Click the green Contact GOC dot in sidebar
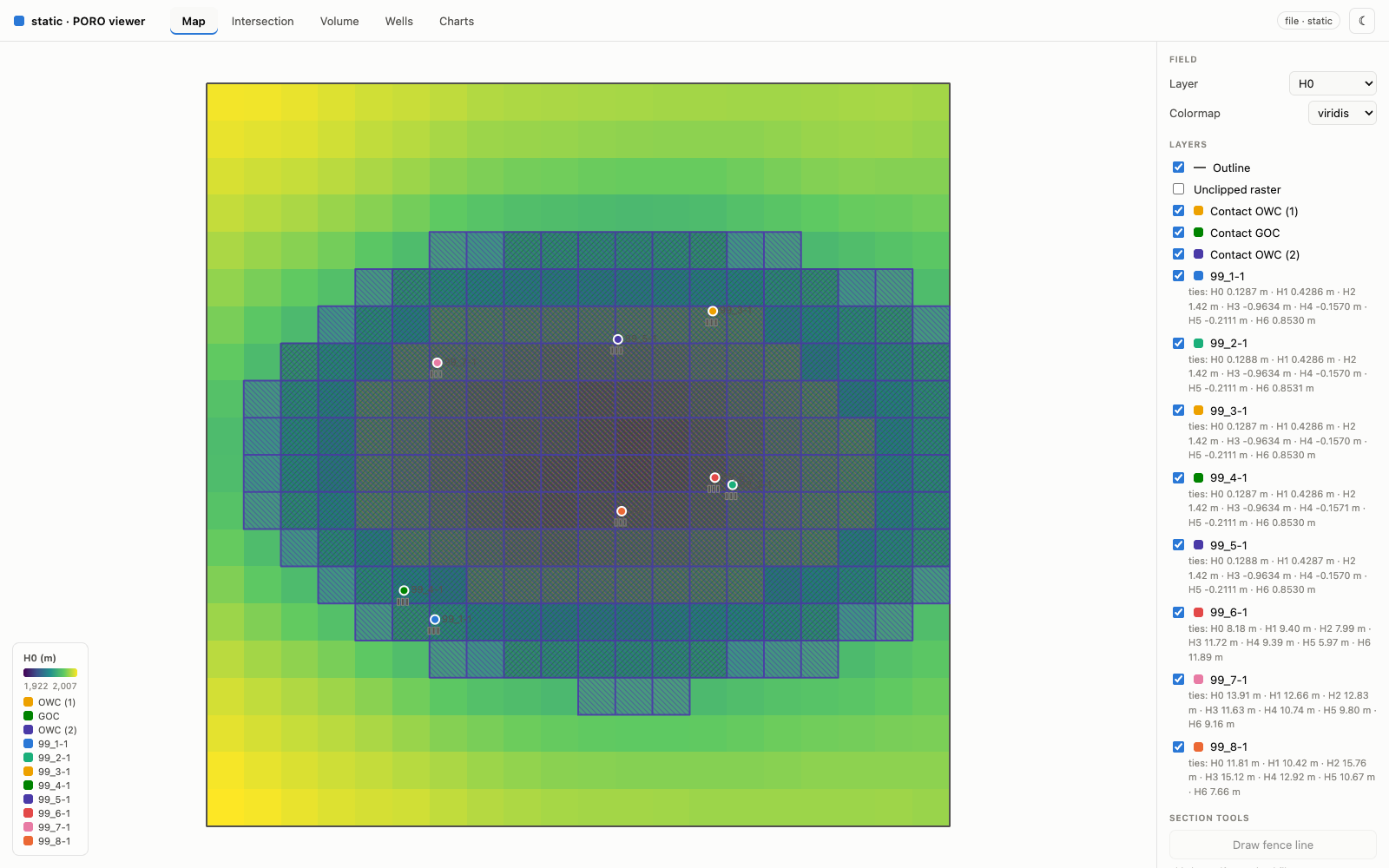The image size is (1389, 868). 1198,233
